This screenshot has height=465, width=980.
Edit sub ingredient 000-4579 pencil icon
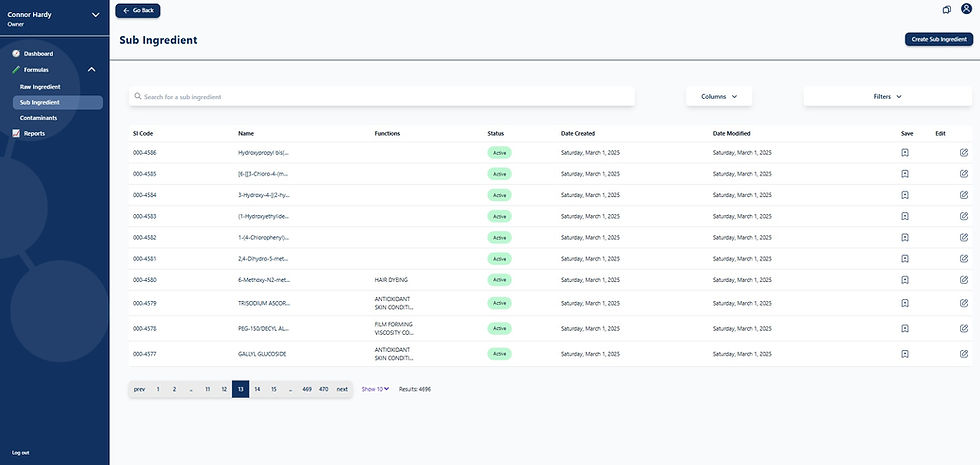click(x=964, y=303)
